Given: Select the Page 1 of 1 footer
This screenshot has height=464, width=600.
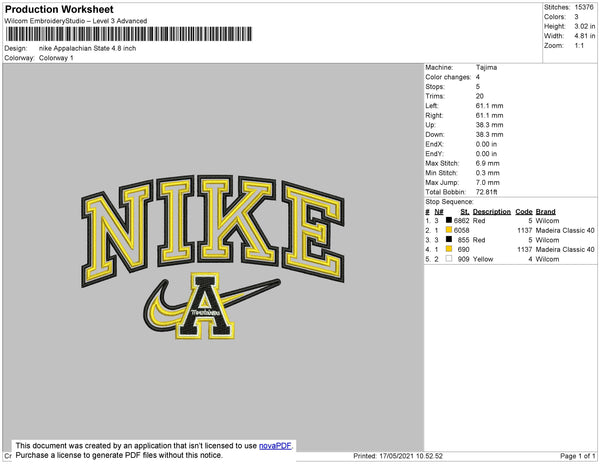Looking at the screenshot, I should click(x=577, y=456).
